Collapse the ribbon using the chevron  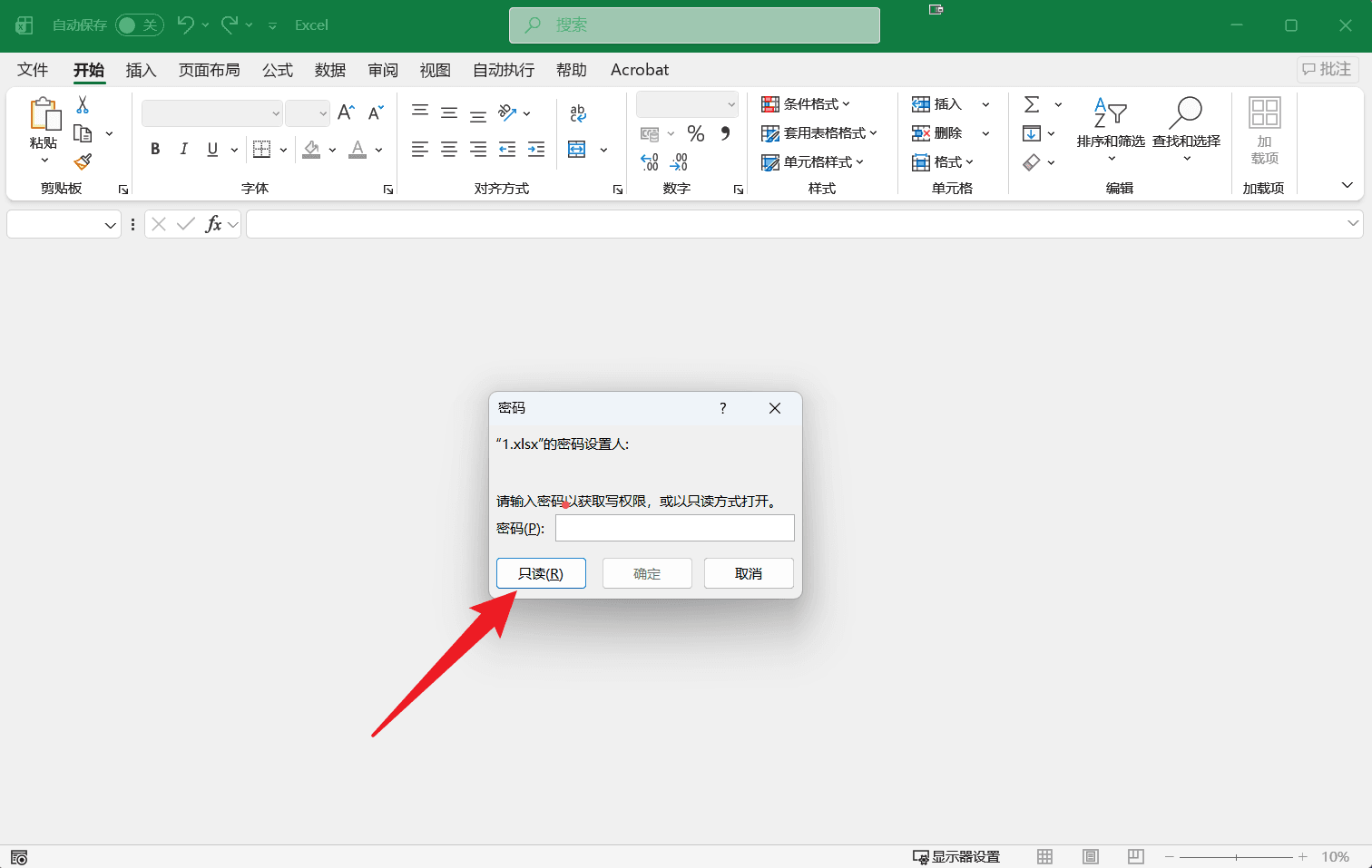click(1347, 185)
